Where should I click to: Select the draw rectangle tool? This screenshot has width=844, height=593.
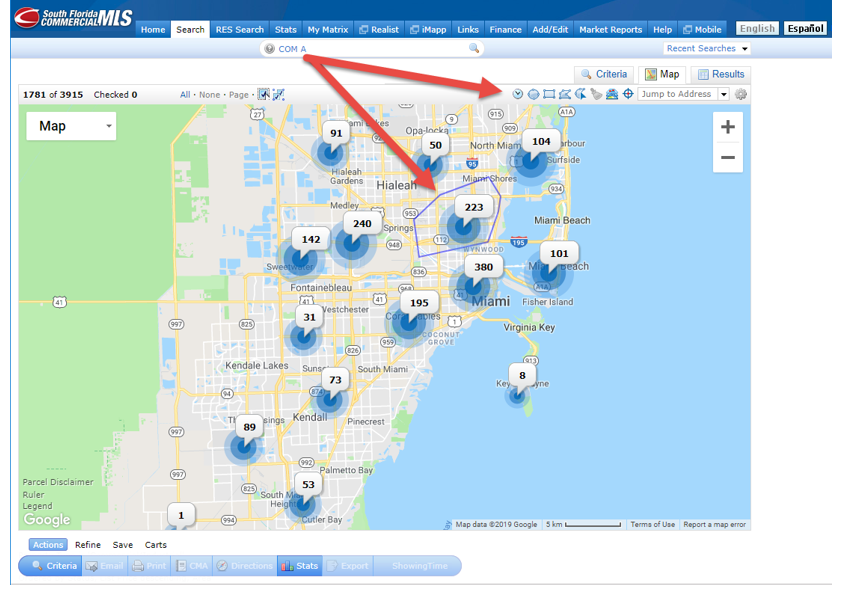[549, 94]
